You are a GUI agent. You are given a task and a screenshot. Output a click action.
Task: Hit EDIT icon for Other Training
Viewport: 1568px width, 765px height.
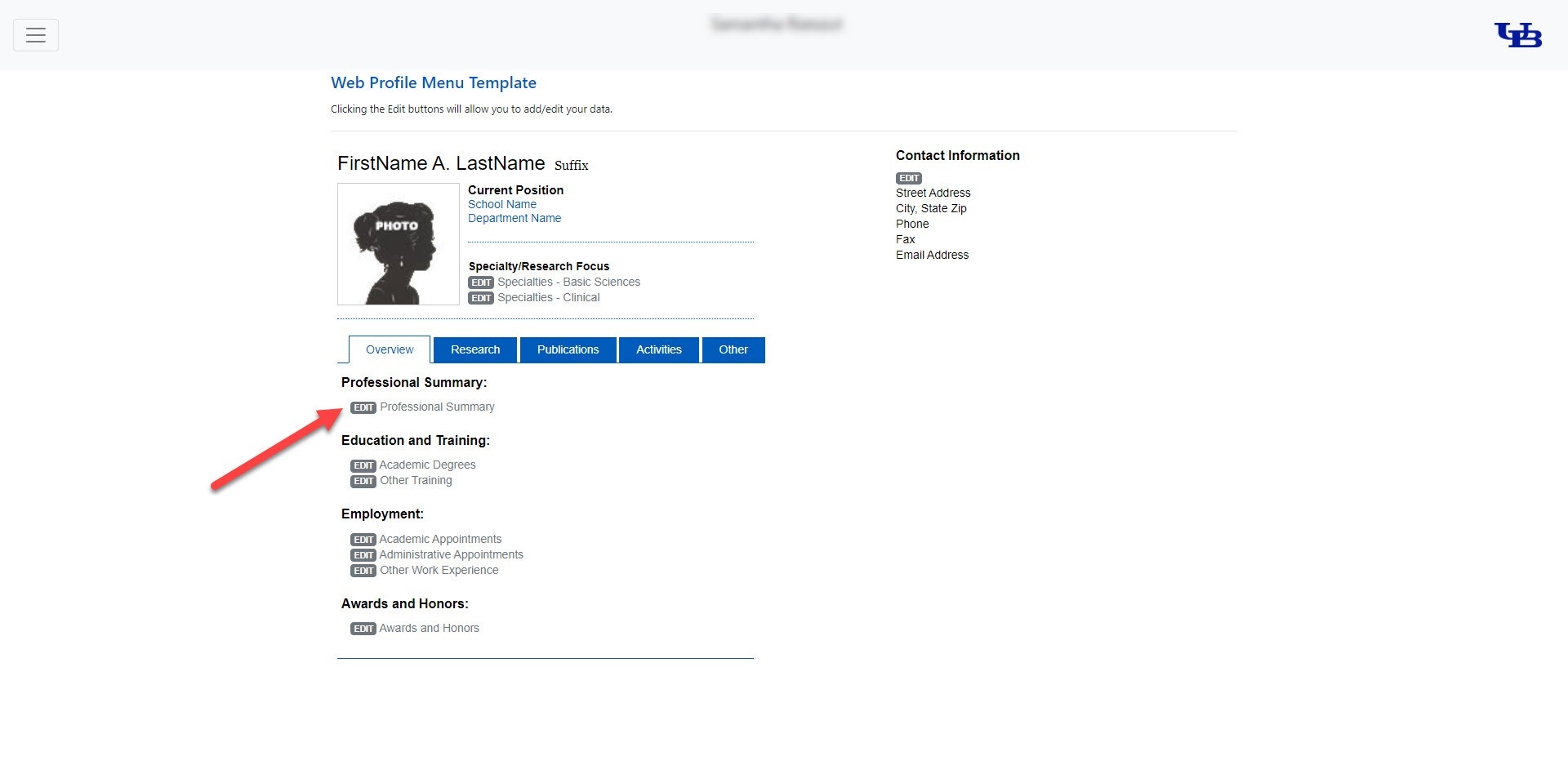point(363,481)
